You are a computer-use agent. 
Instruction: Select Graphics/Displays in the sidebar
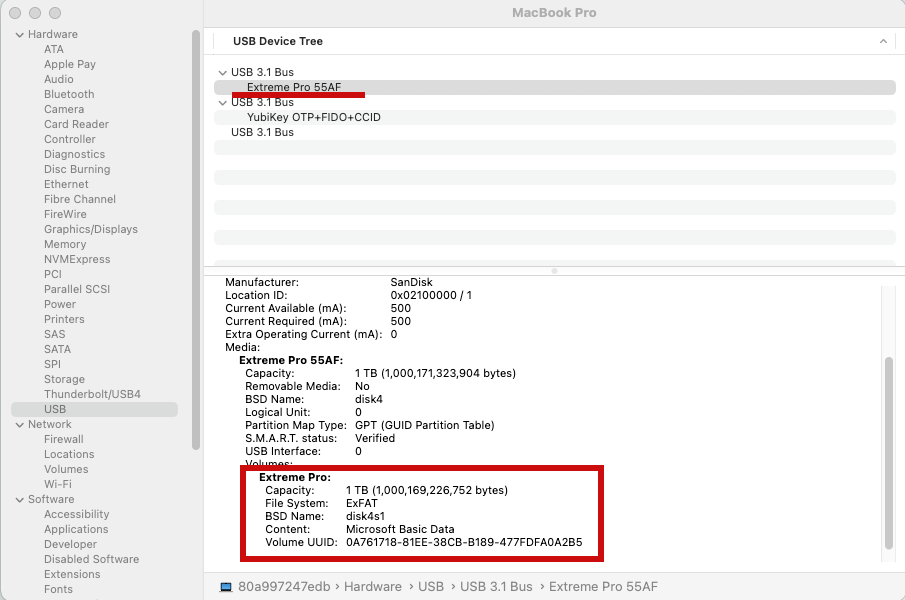(x=91, y=230)
